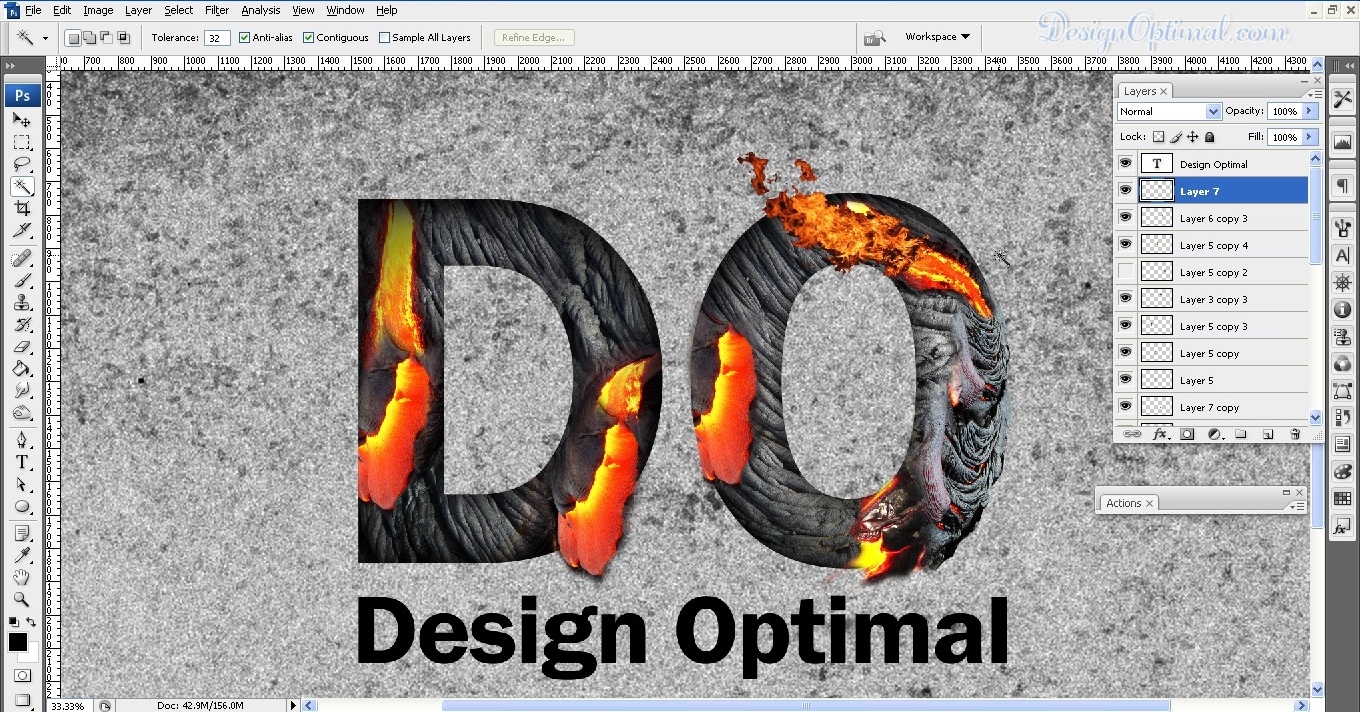Hide Layer 3 copy 3
Screen dimensions: 1360x712
pos(1126,299)
